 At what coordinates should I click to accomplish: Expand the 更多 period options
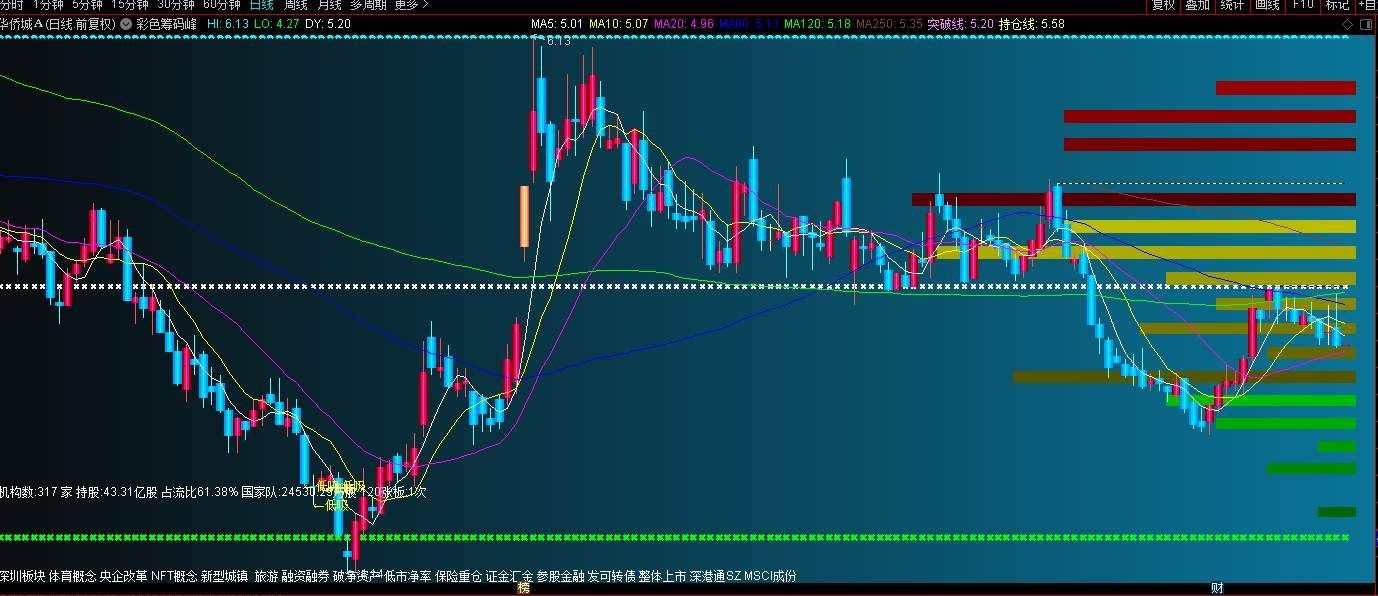point(411,5)
